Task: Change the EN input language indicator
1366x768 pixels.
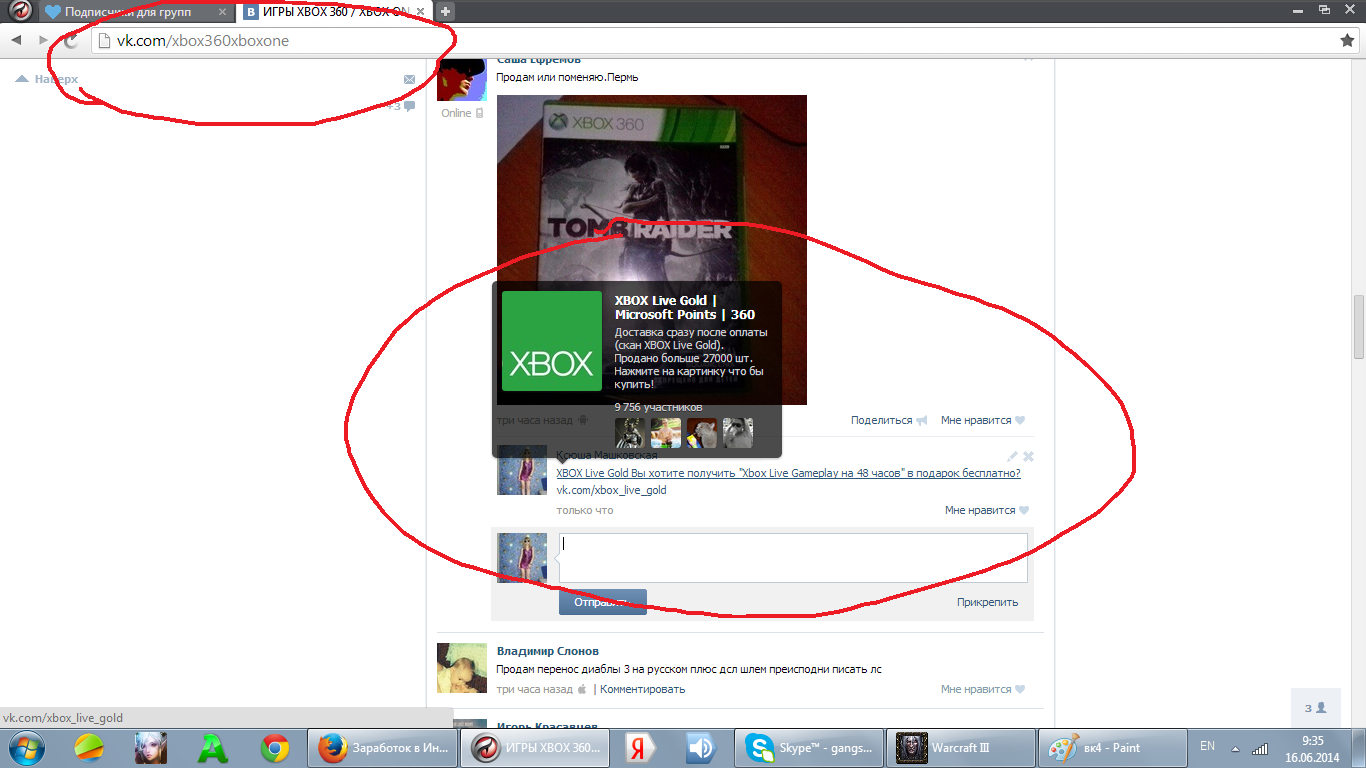Action: 1207,747
